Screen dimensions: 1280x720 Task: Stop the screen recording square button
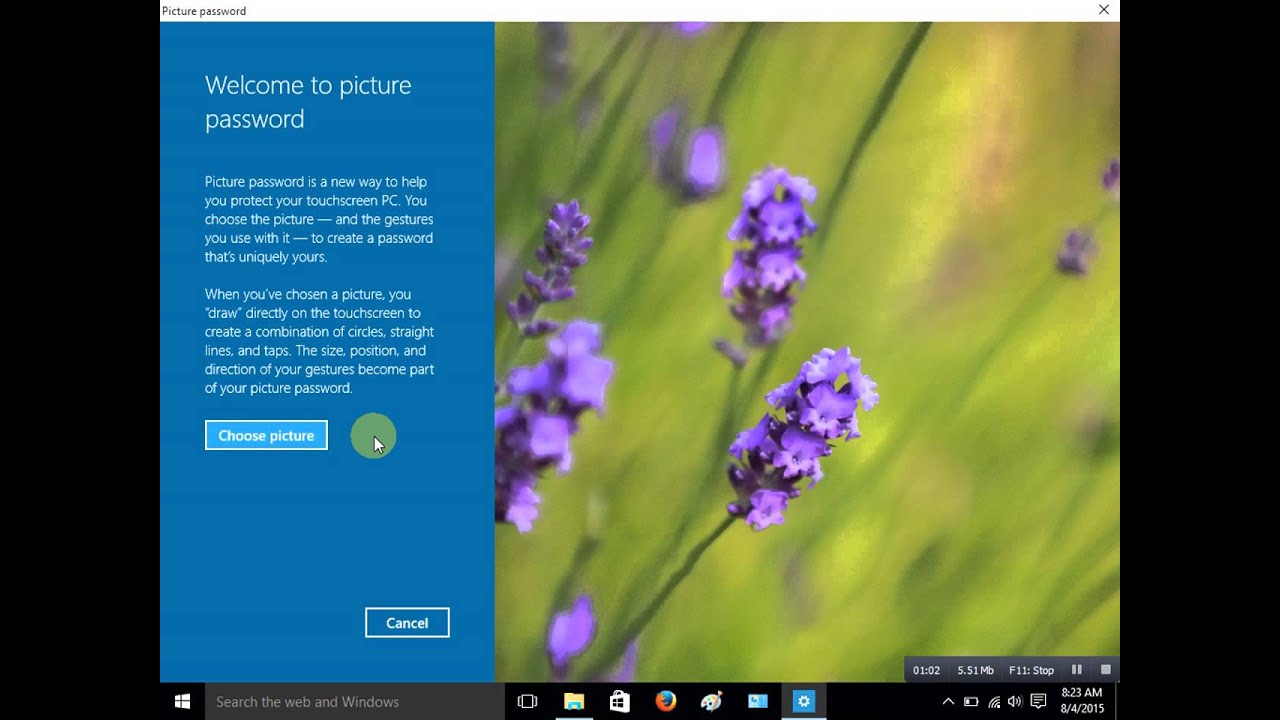pos(1106,670)
